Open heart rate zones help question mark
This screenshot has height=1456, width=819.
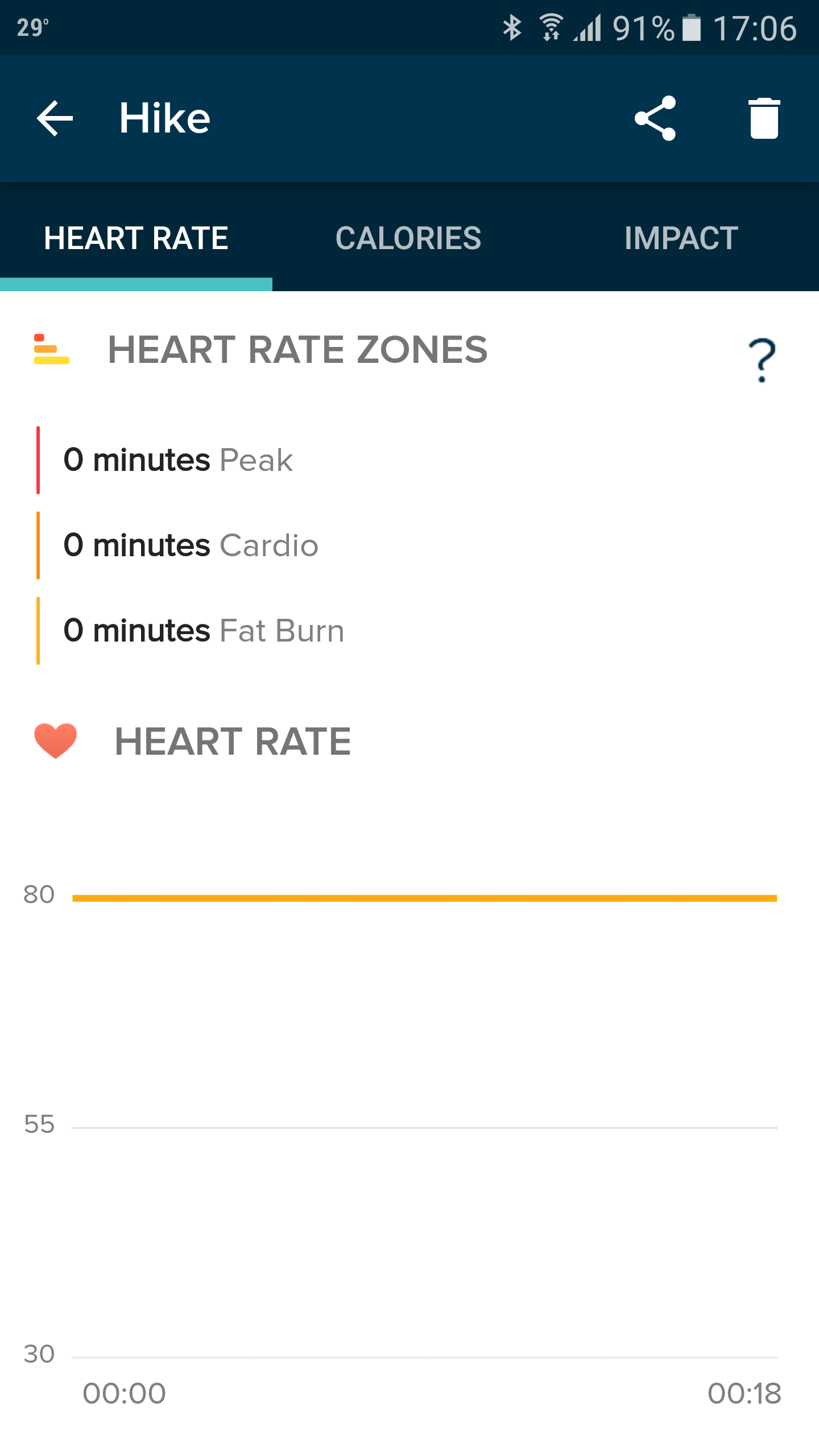point(762,360)
